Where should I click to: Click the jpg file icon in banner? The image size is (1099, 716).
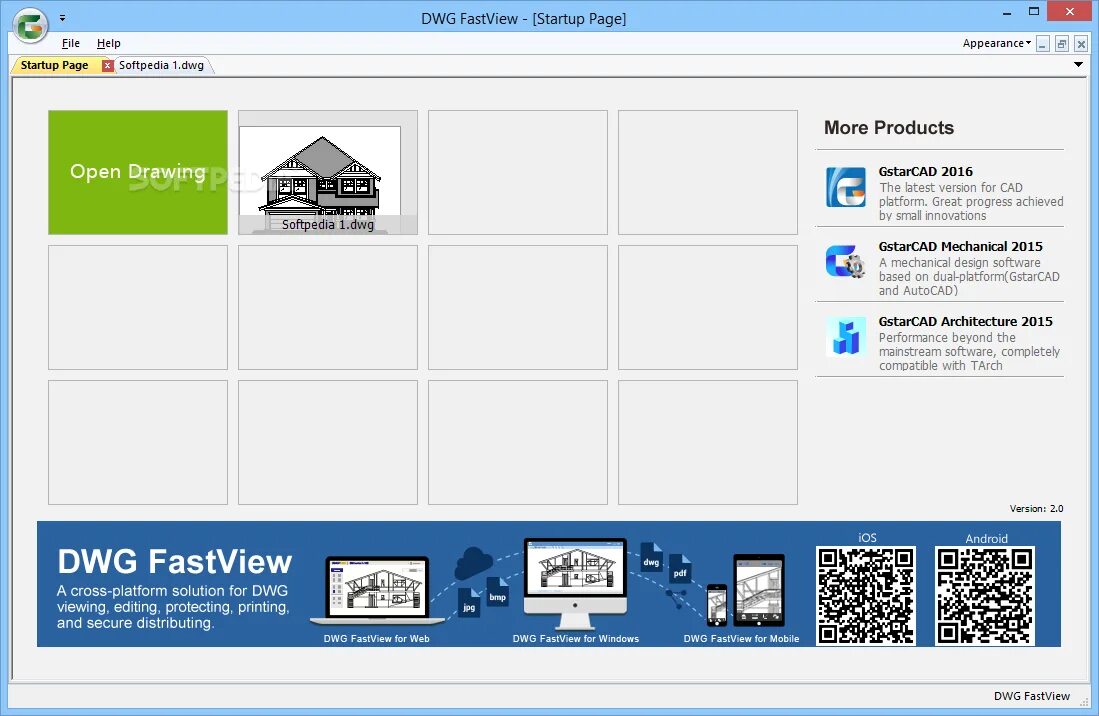click(x=469, y=603)
